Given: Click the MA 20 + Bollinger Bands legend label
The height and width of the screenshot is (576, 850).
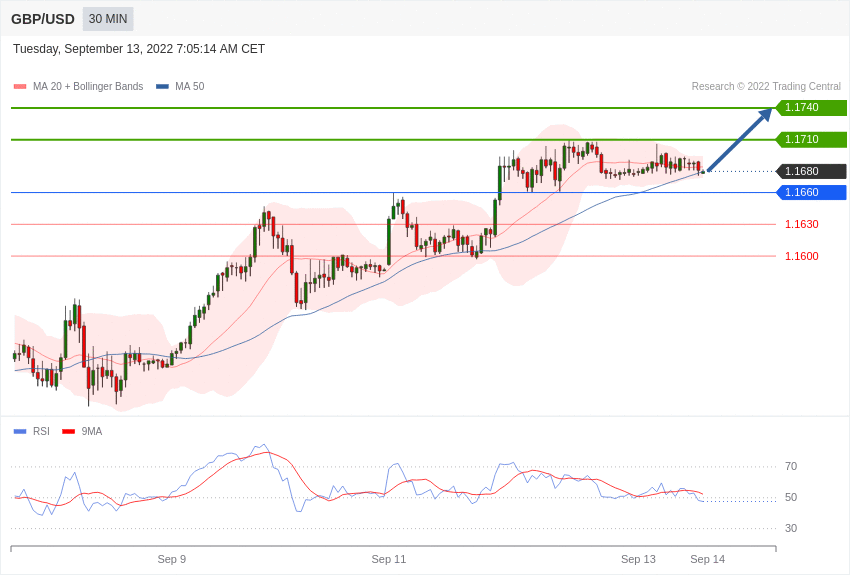Looking at the screenshot, I should (x=88, y=86).
